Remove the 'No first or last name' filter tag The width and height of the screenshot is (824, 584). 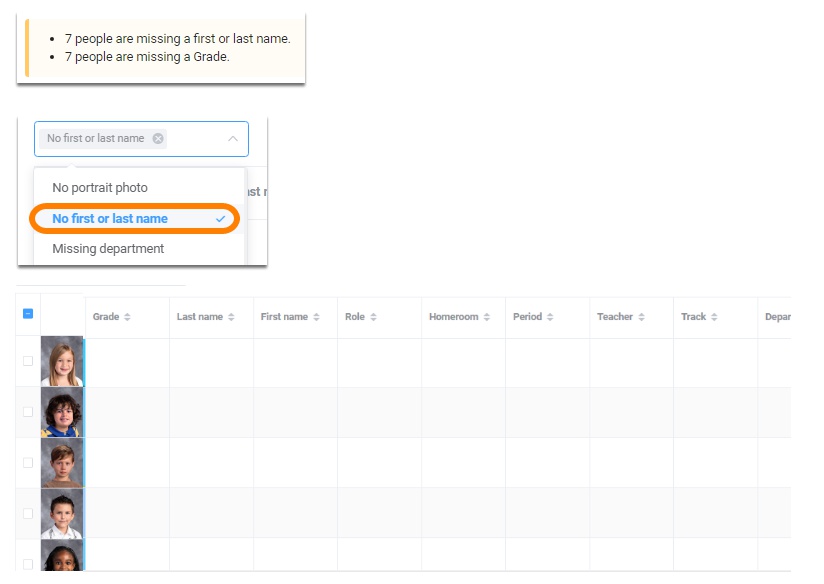158,139
